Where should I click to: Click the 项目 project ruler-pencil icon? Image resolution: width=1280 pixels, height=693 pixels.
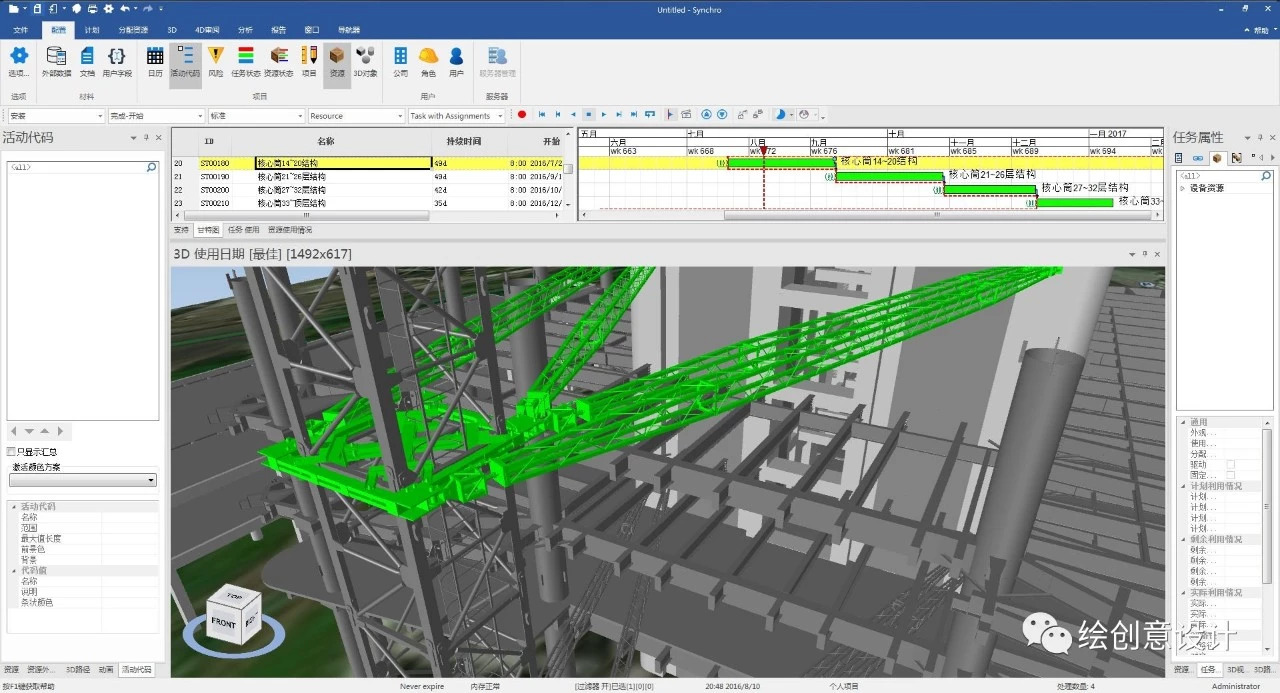[309, 56]
